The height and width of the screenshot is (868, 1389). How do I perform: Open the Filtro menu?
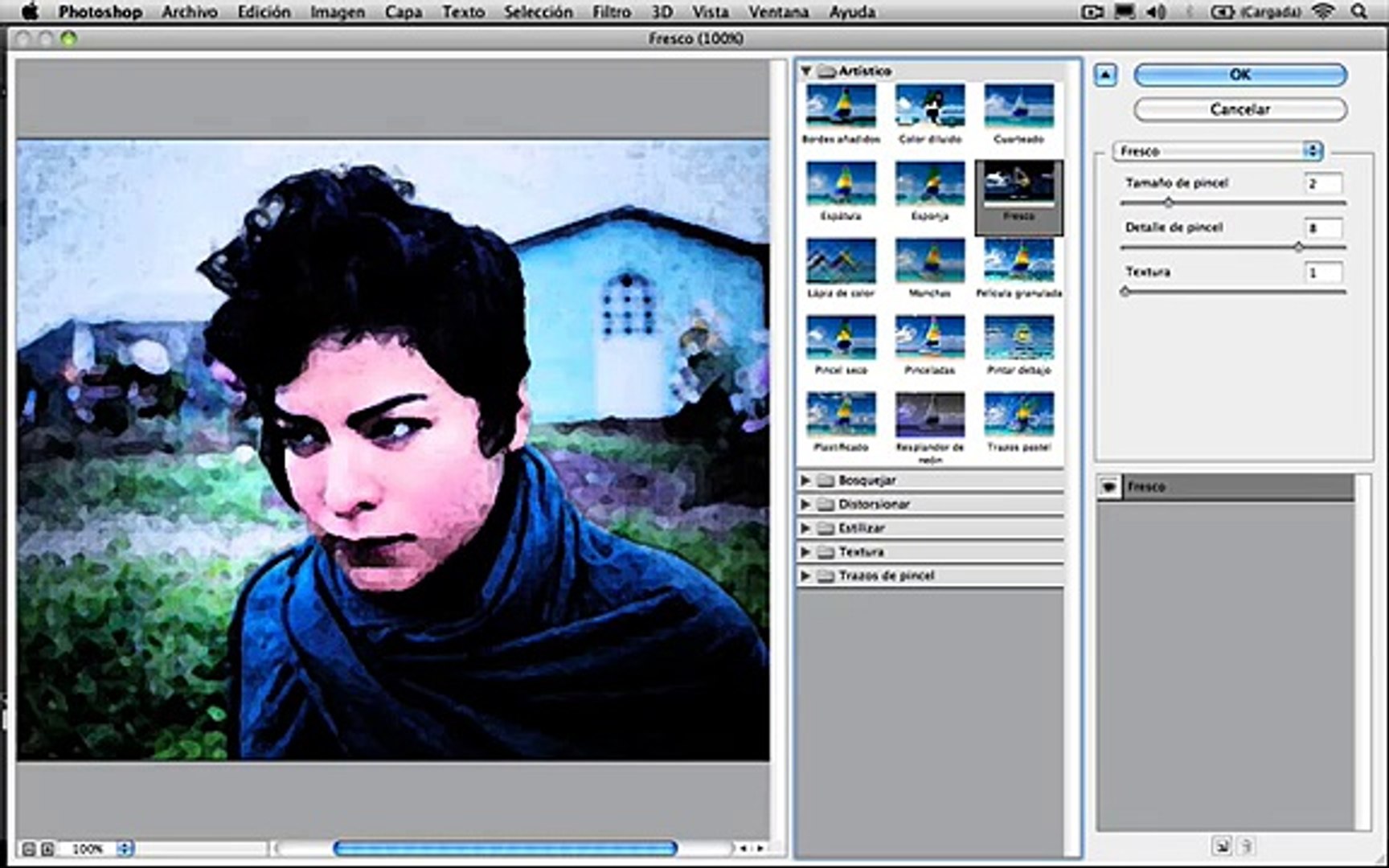coord(612,12)
